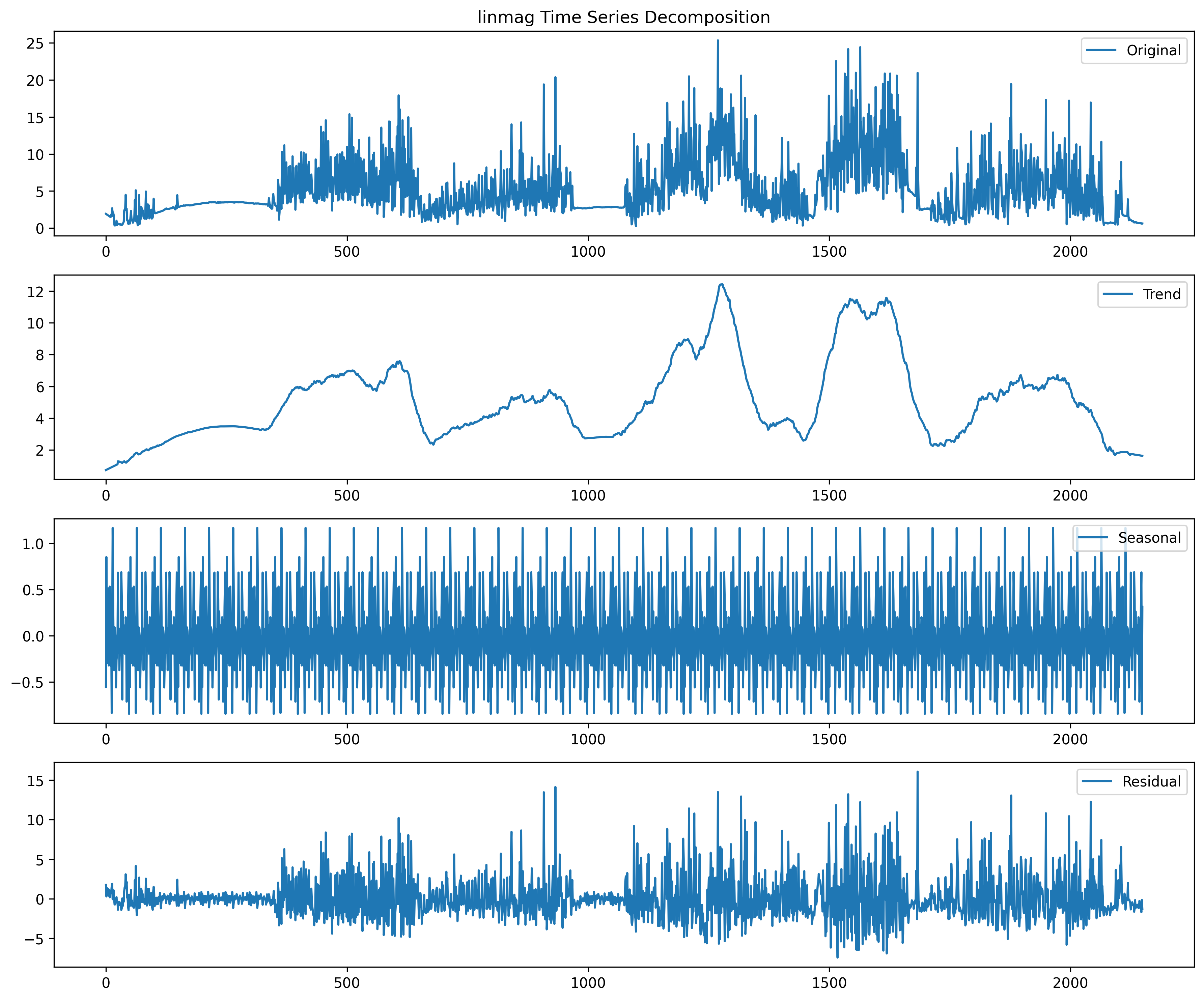Click the Seasonal legend label
This screenshot has width=1204, height=1001.
click(1149, 538)
